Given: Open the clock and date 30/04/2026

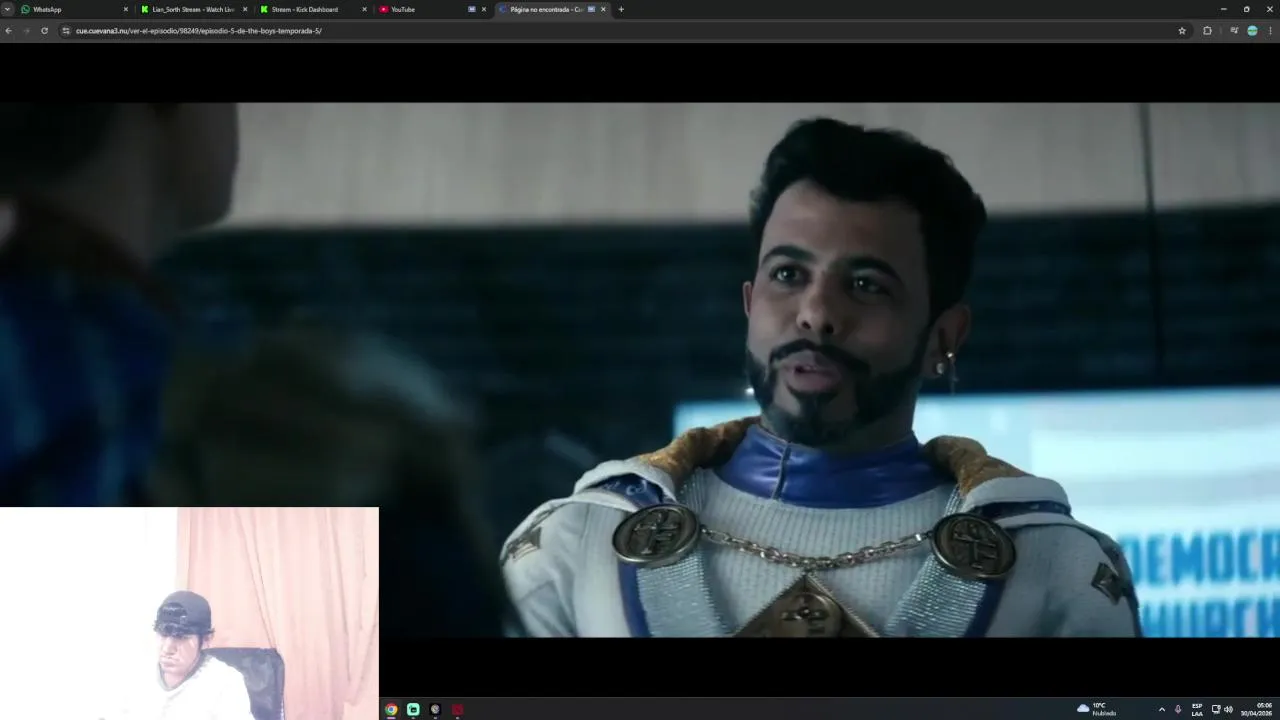Looking at the screenshot, I should [x=1257, y=709].
